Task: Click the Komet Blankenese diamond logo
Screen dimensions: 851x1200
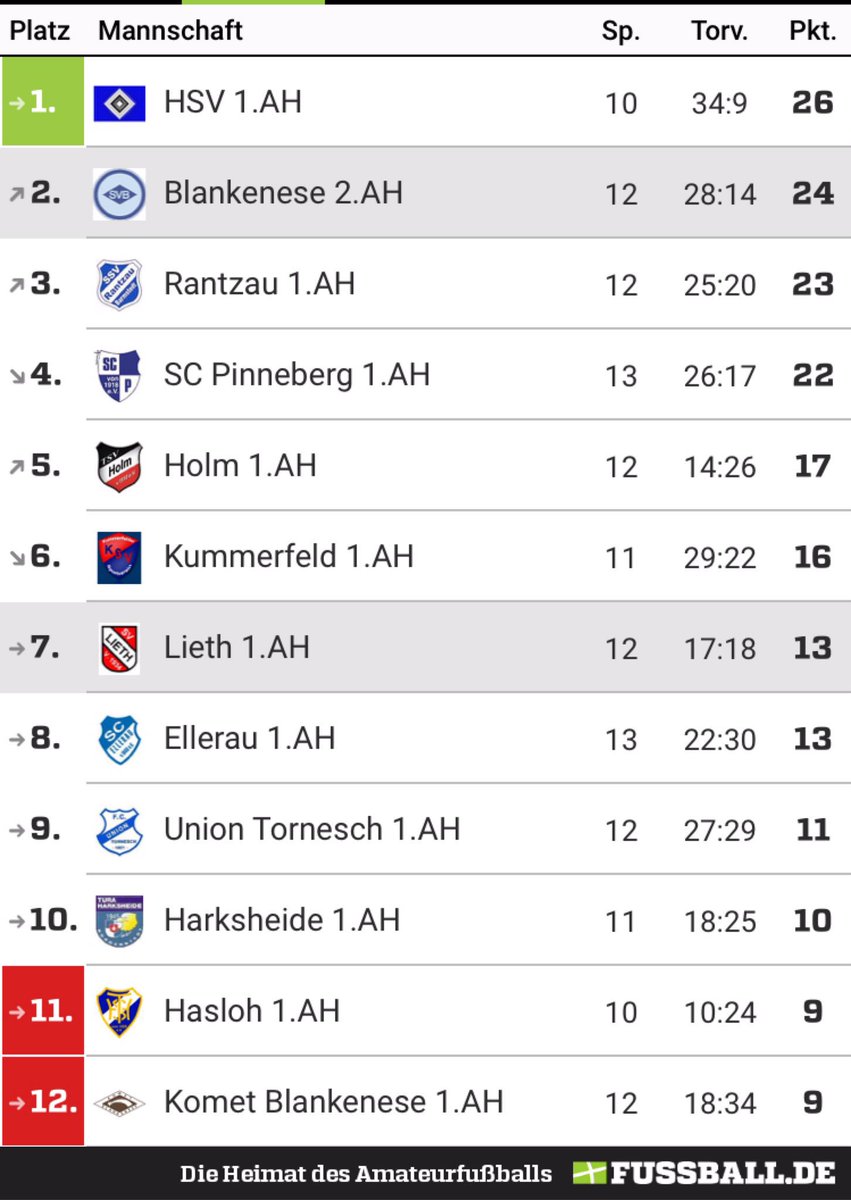Action: (119, 1103)
